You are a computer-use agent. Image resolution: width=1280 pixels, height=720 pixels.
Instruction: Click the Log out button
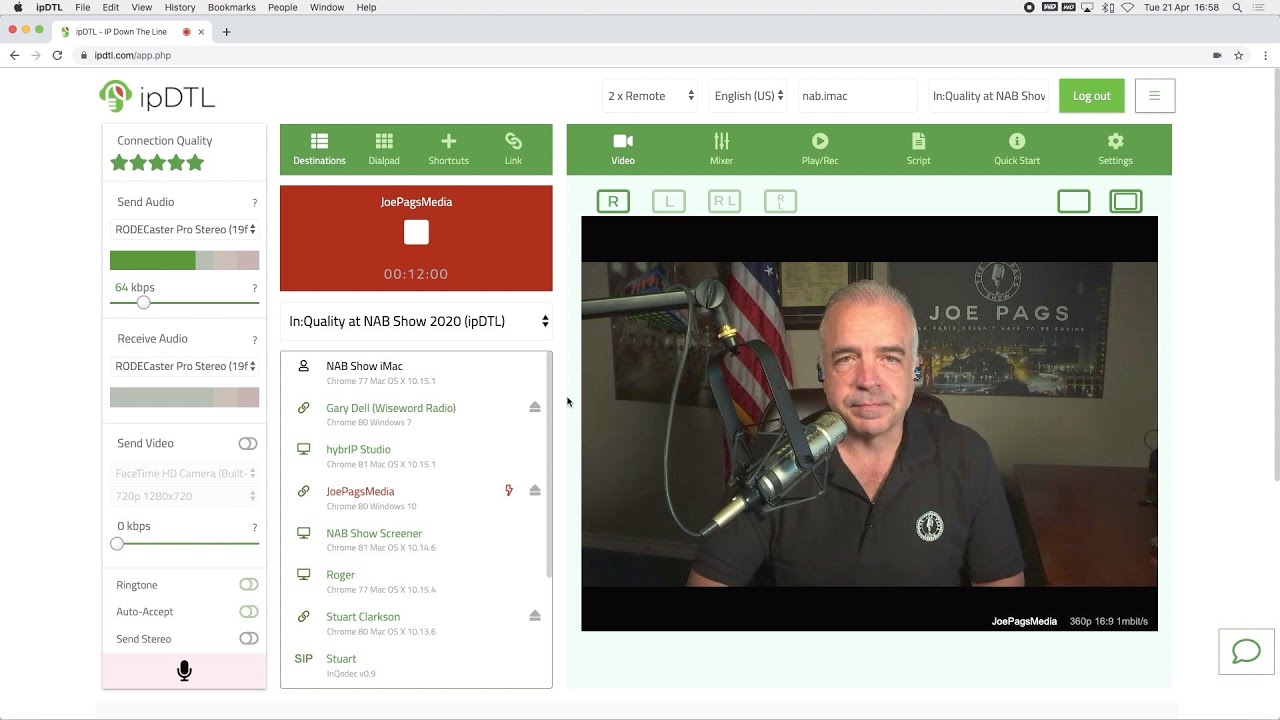tap(1092, 96)
